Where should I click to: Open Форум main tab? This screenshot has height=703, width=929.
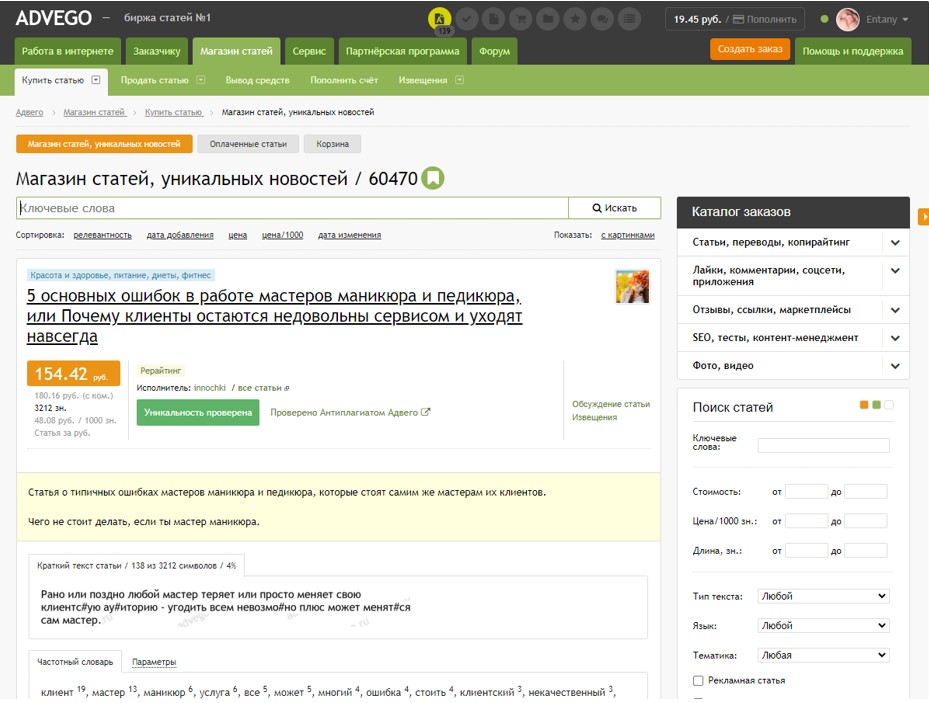click(x=494, y=51)
